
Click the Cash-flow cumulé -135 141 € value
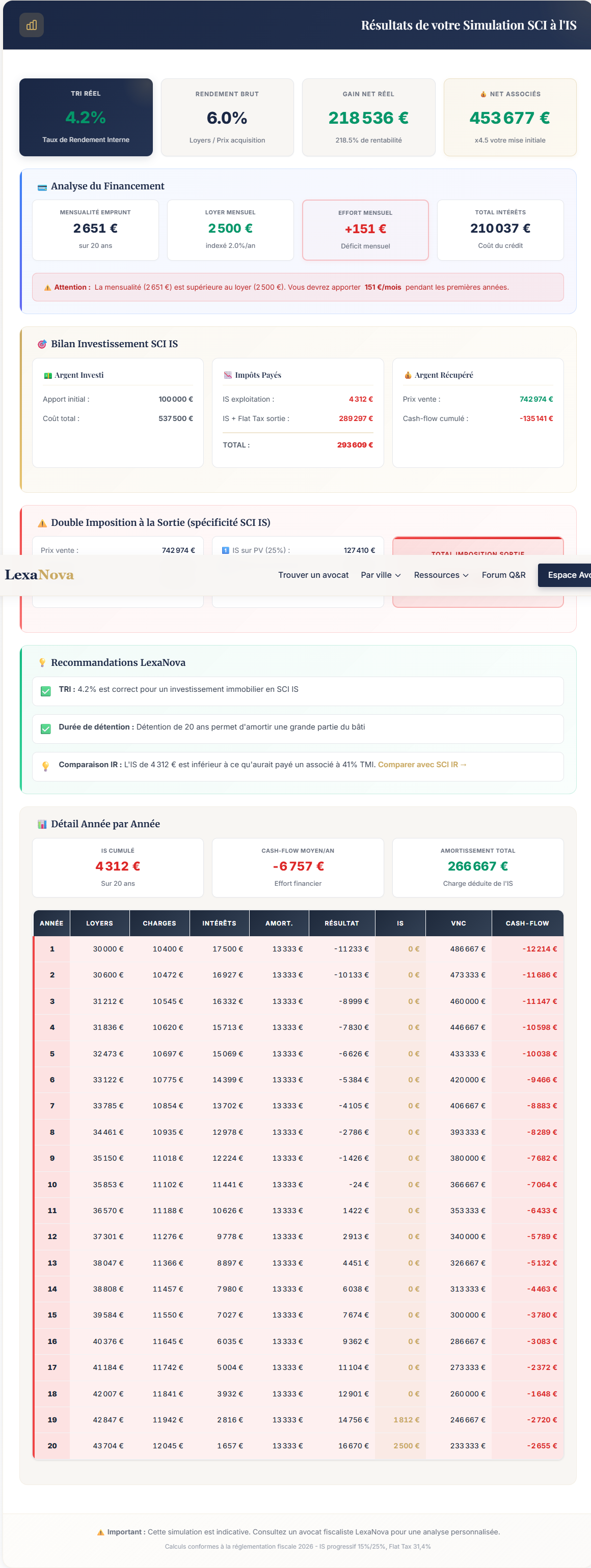[x=536, y=419]
